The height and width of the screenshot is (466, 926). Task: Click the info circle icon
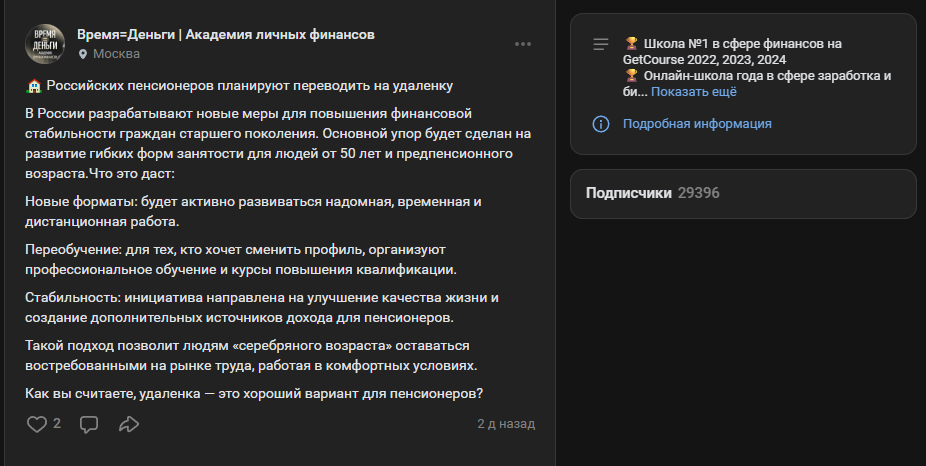(601, 124)
